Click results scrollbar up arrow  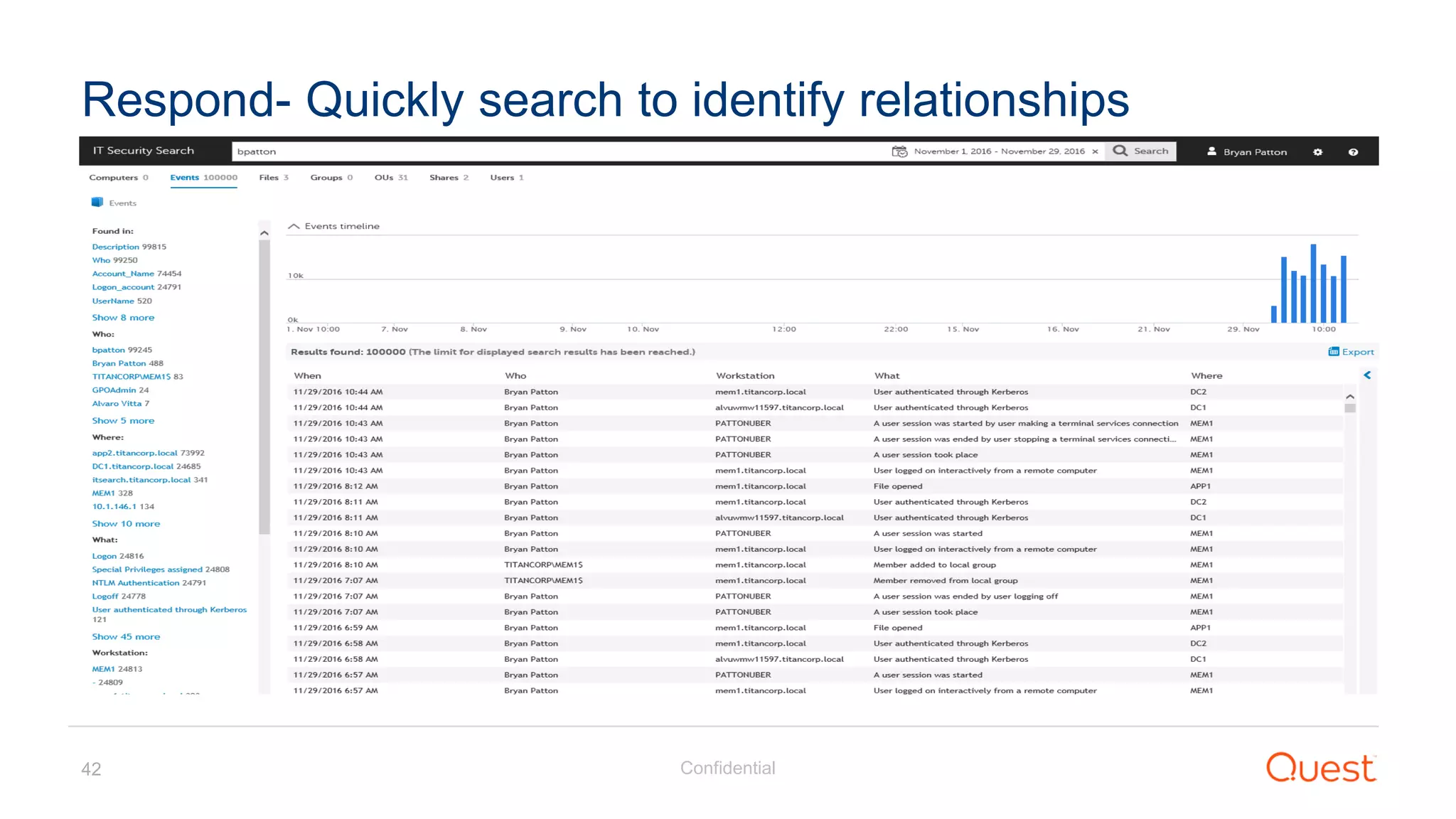click(x=1350, y=396)
